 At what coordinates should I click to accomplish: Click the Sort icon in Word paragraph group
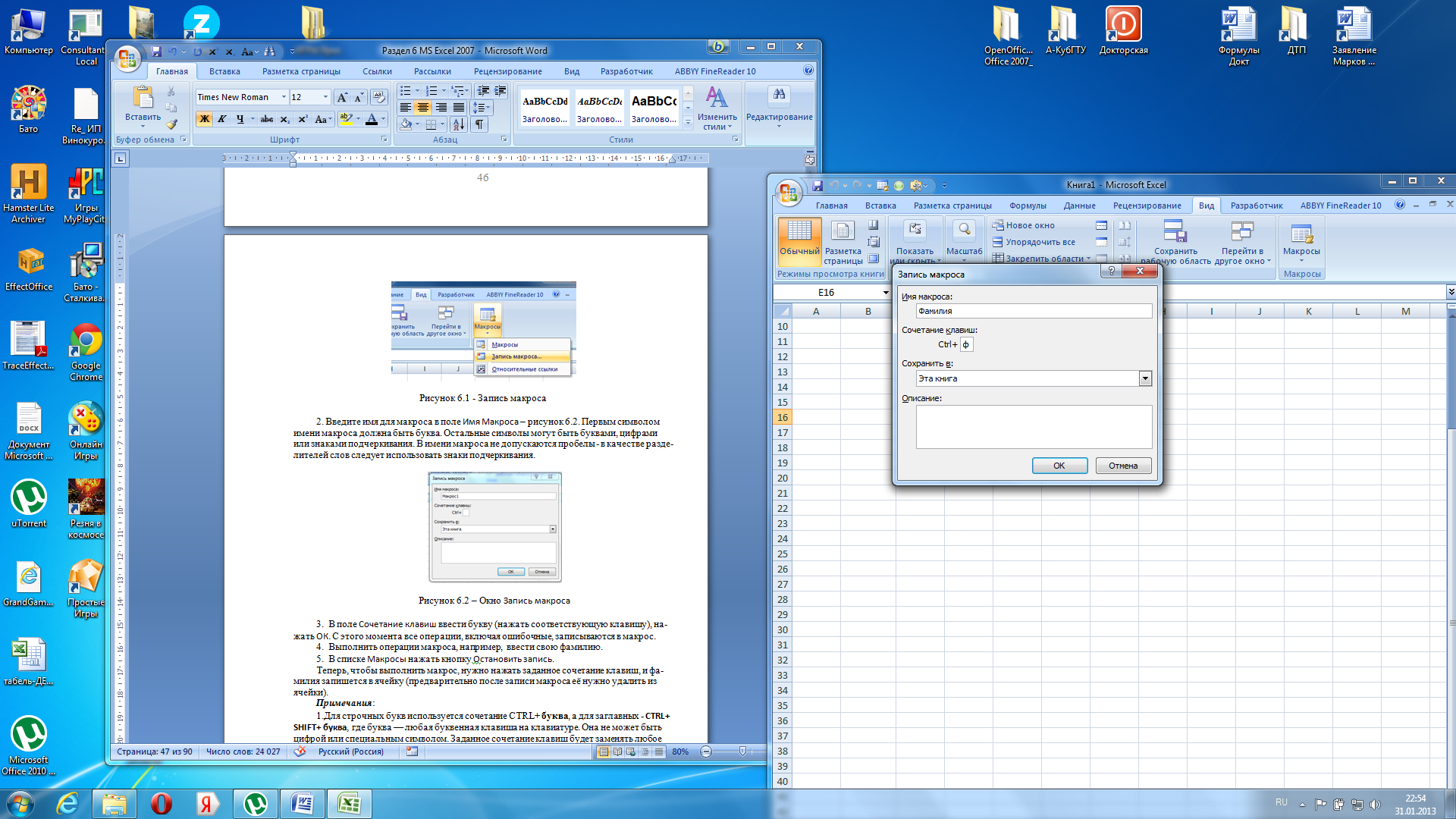(459, 124)
